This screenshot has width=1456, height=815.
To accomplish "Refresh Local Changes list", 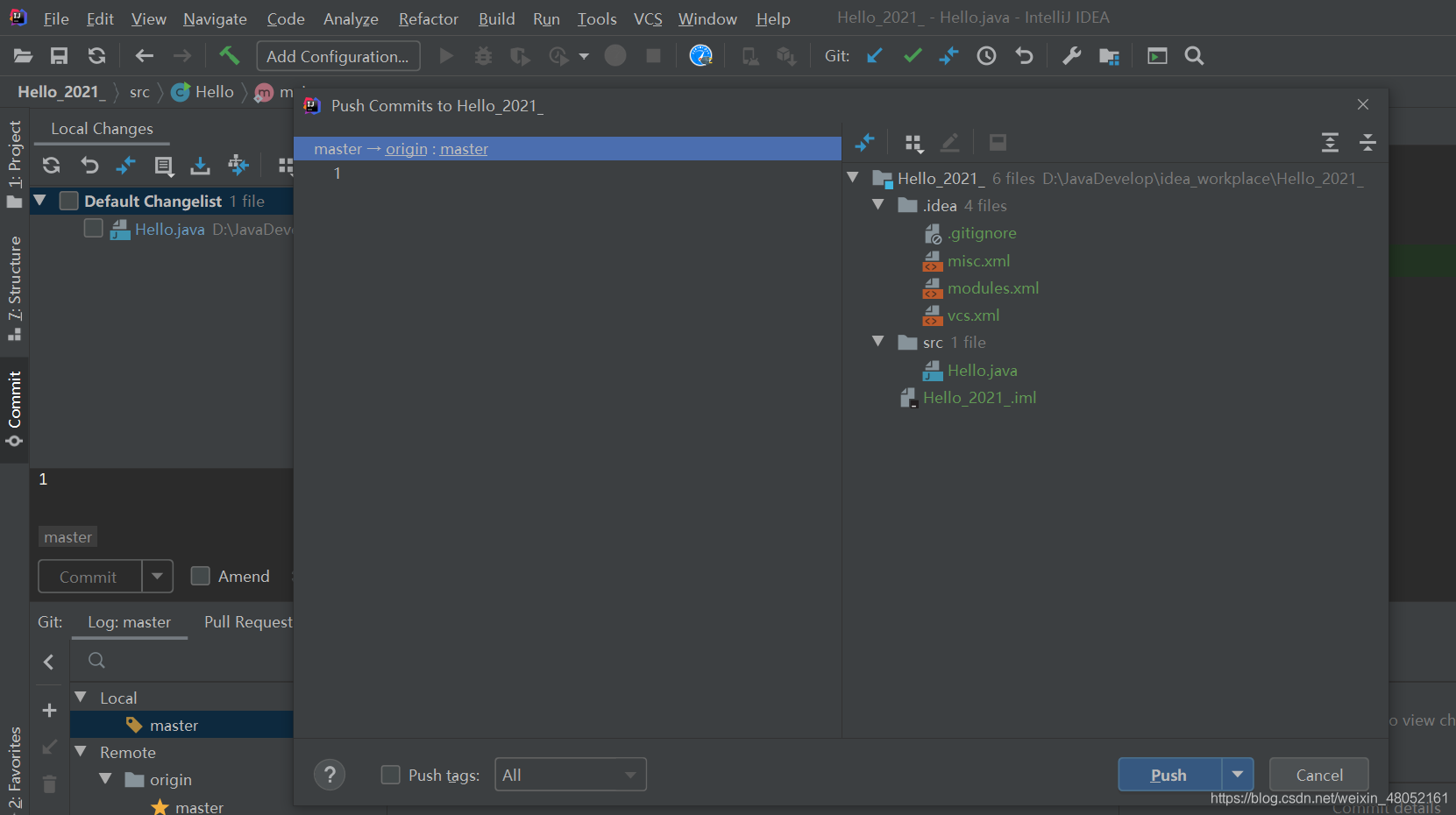I will coord(52,165).
